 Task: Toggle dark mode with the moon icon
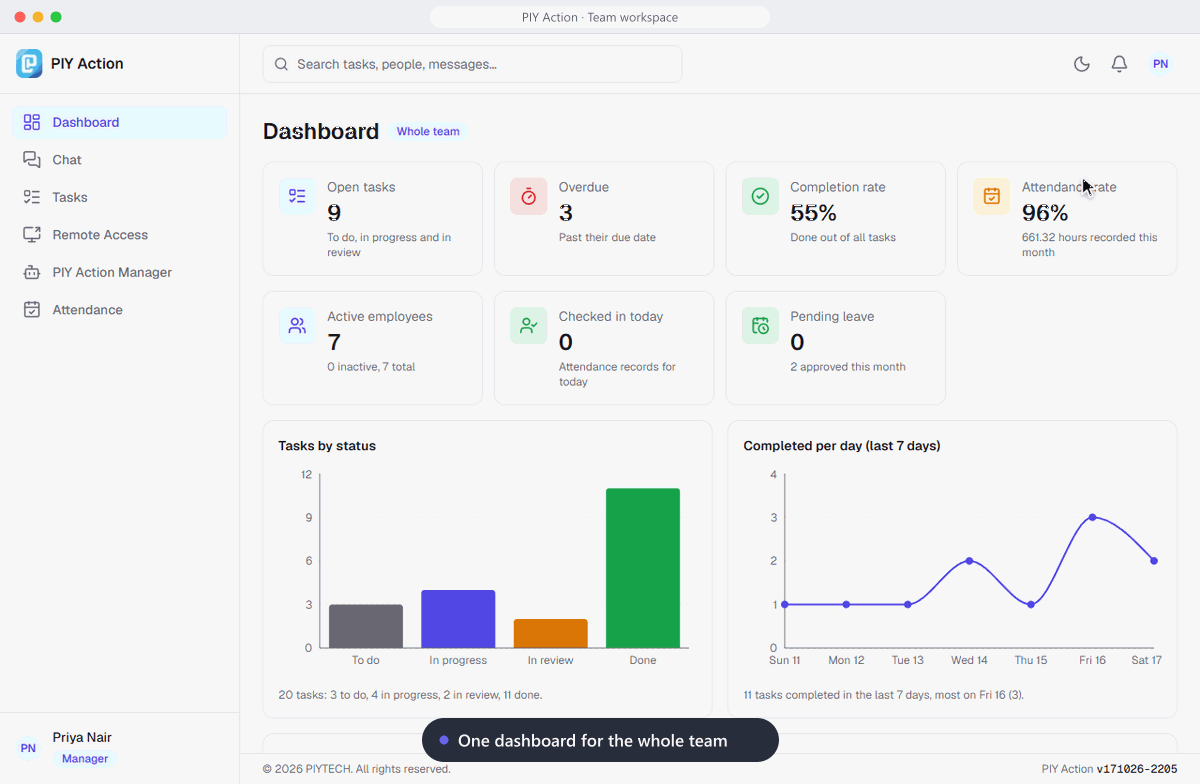pos(1081,64)
